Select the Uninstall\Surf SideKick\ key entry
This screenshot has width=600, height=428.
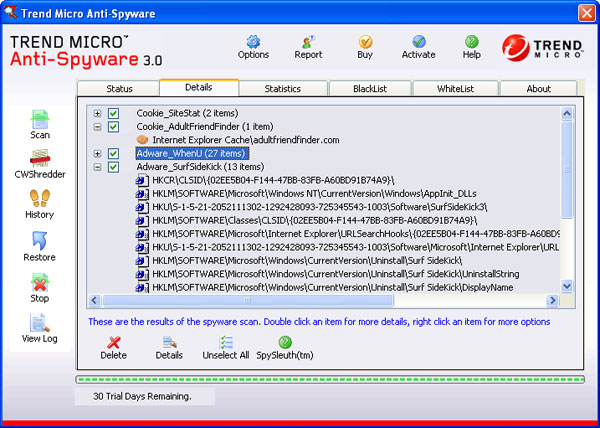pos(307,260)
